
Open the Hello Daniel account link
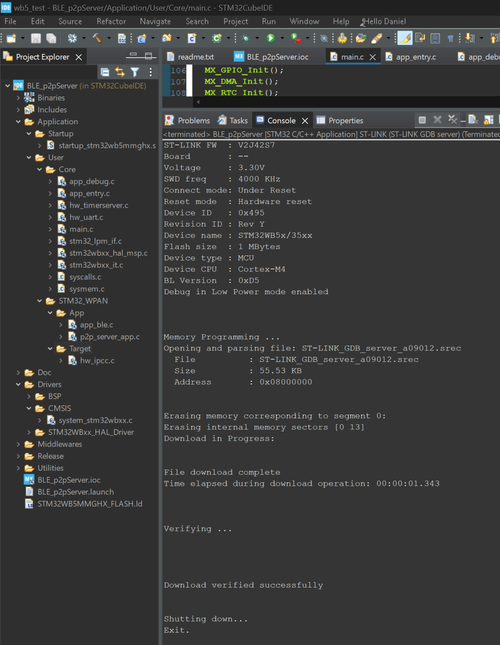(x=383, y=21)
